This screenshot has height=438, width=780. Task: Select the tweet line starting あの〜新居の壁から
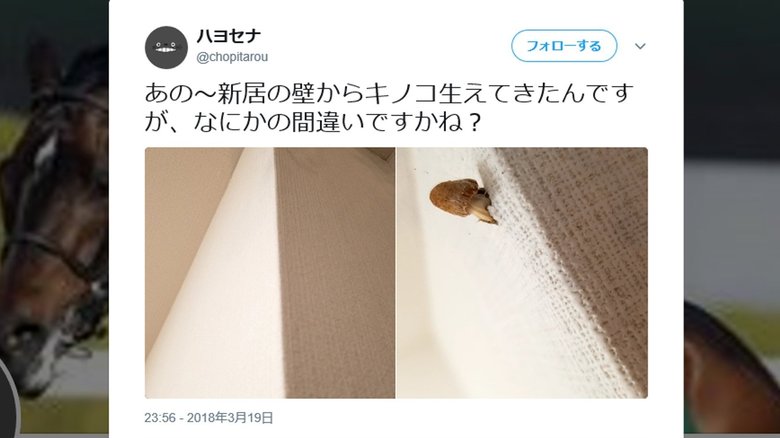click(389, 94)
